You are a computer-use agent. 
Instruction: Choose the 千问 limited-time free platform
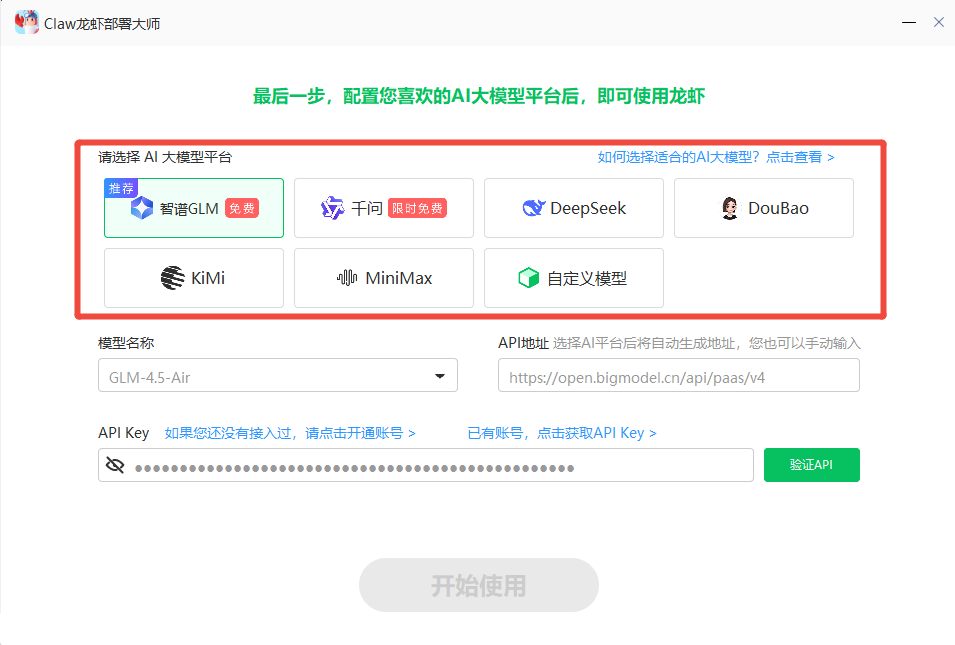coord(383,207)
